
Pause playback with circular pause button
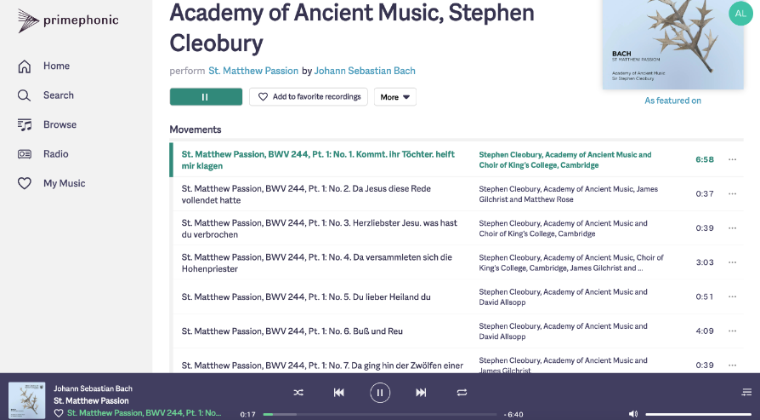click(380, 392)
